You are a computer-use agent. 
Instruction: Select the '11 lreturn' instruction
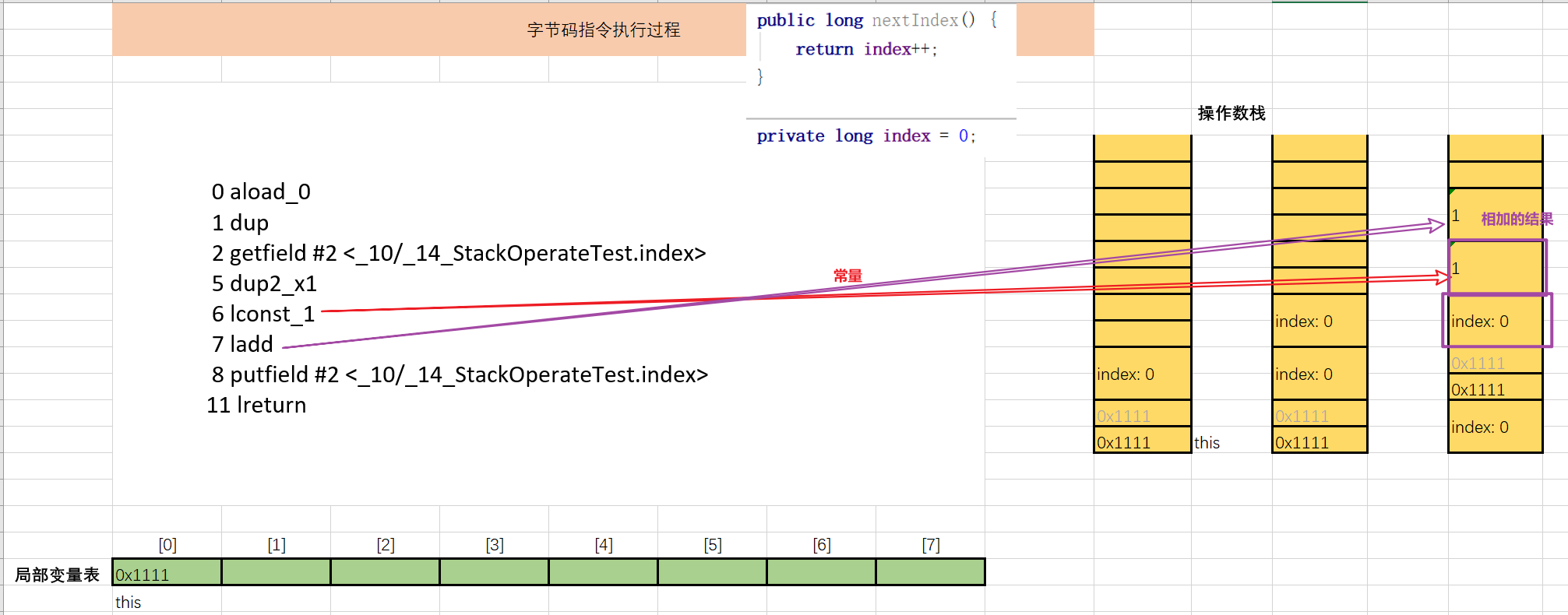[x=256, y=405]
